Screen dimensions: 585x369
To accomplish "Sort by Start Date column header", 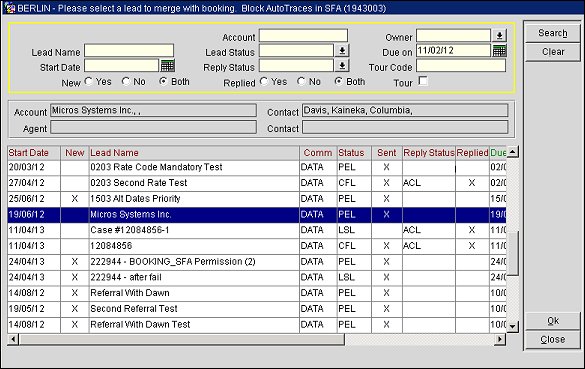I will (34, 153).
